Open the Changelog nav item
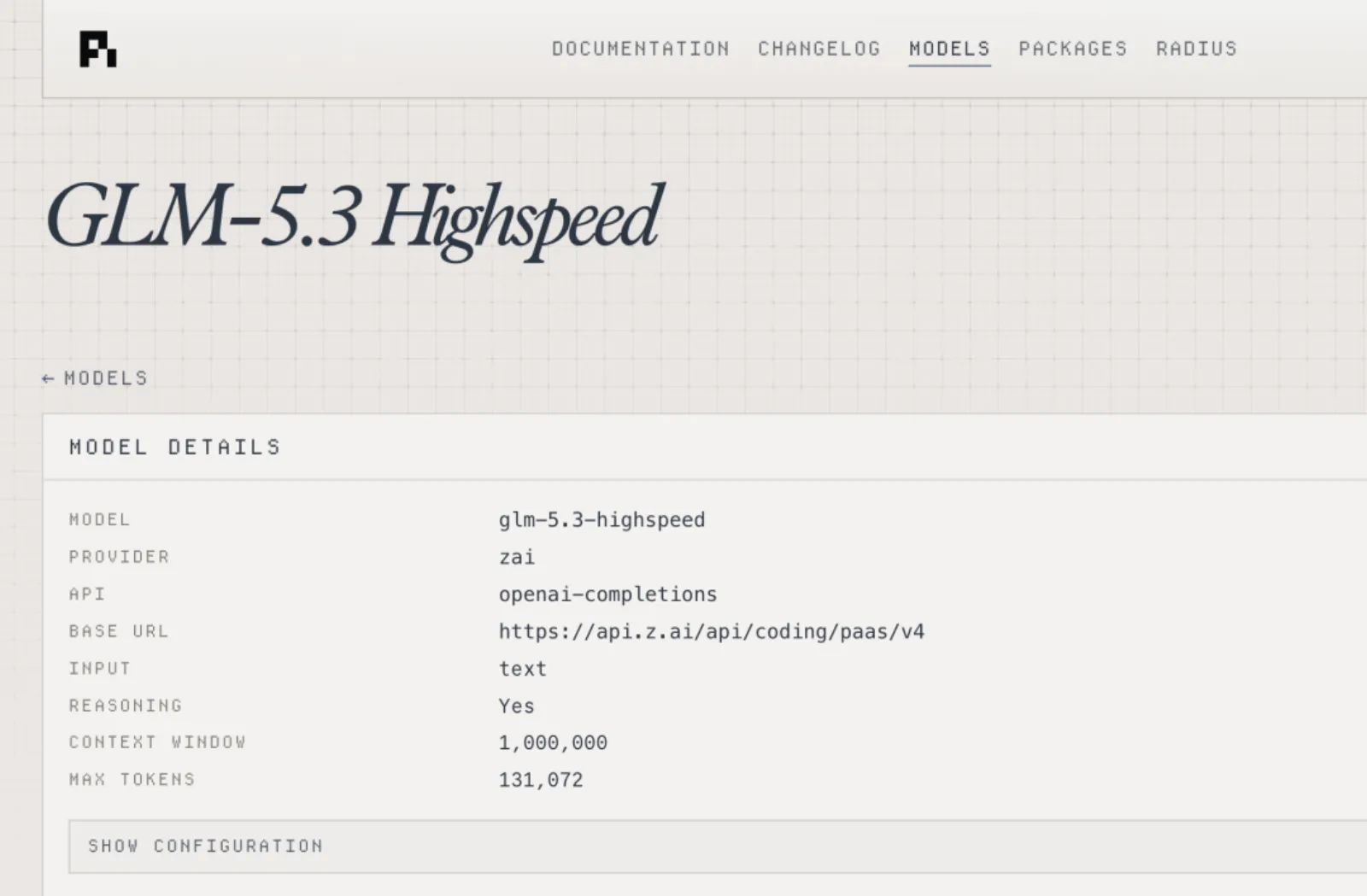This screenshot has height=896, width=1367. (x=818, y=49)
